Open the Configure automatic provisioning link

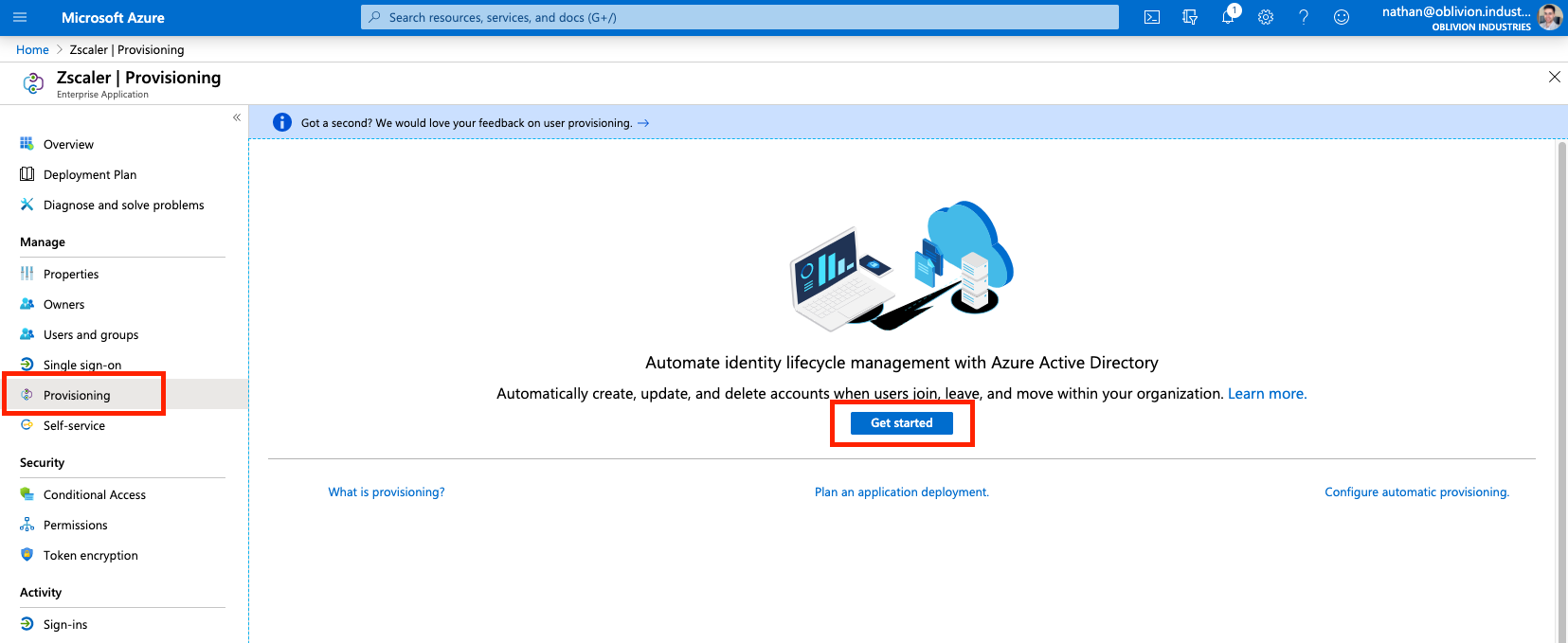click(x=1416, y=492)
